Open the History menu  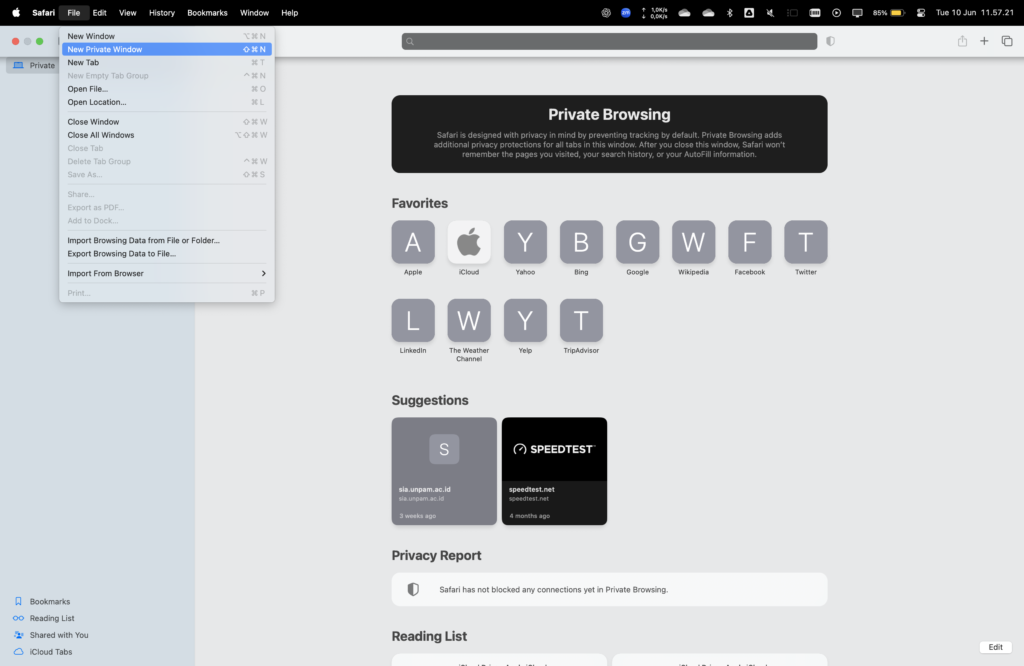[162, 12]
